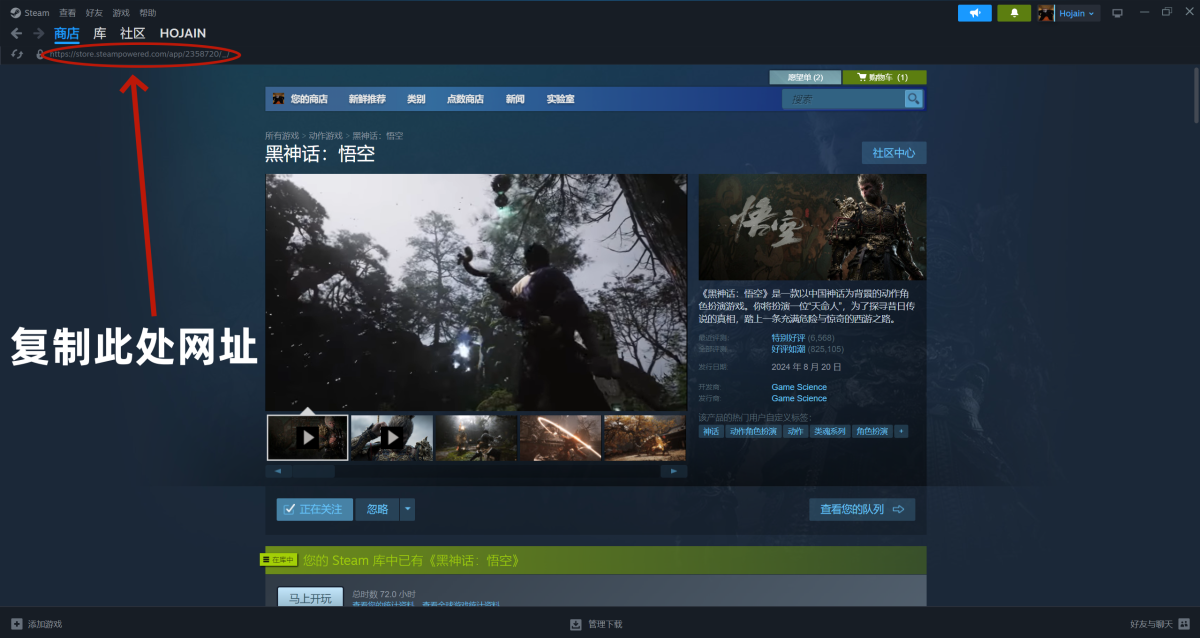This screenshot has width=1200, height=638.
Task: Click the 动作 tag
Action: 795,431
